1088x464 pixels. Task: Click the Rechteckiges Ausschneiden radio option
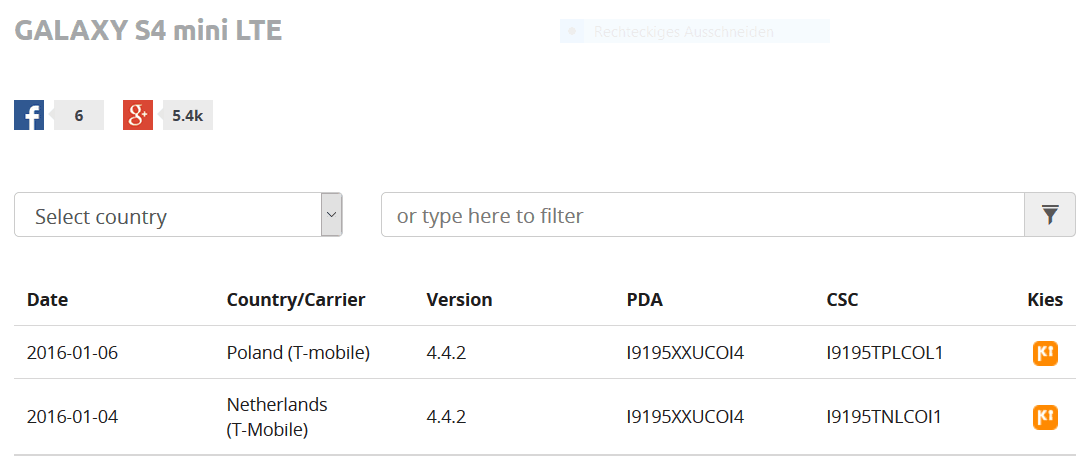pos(572,31)
